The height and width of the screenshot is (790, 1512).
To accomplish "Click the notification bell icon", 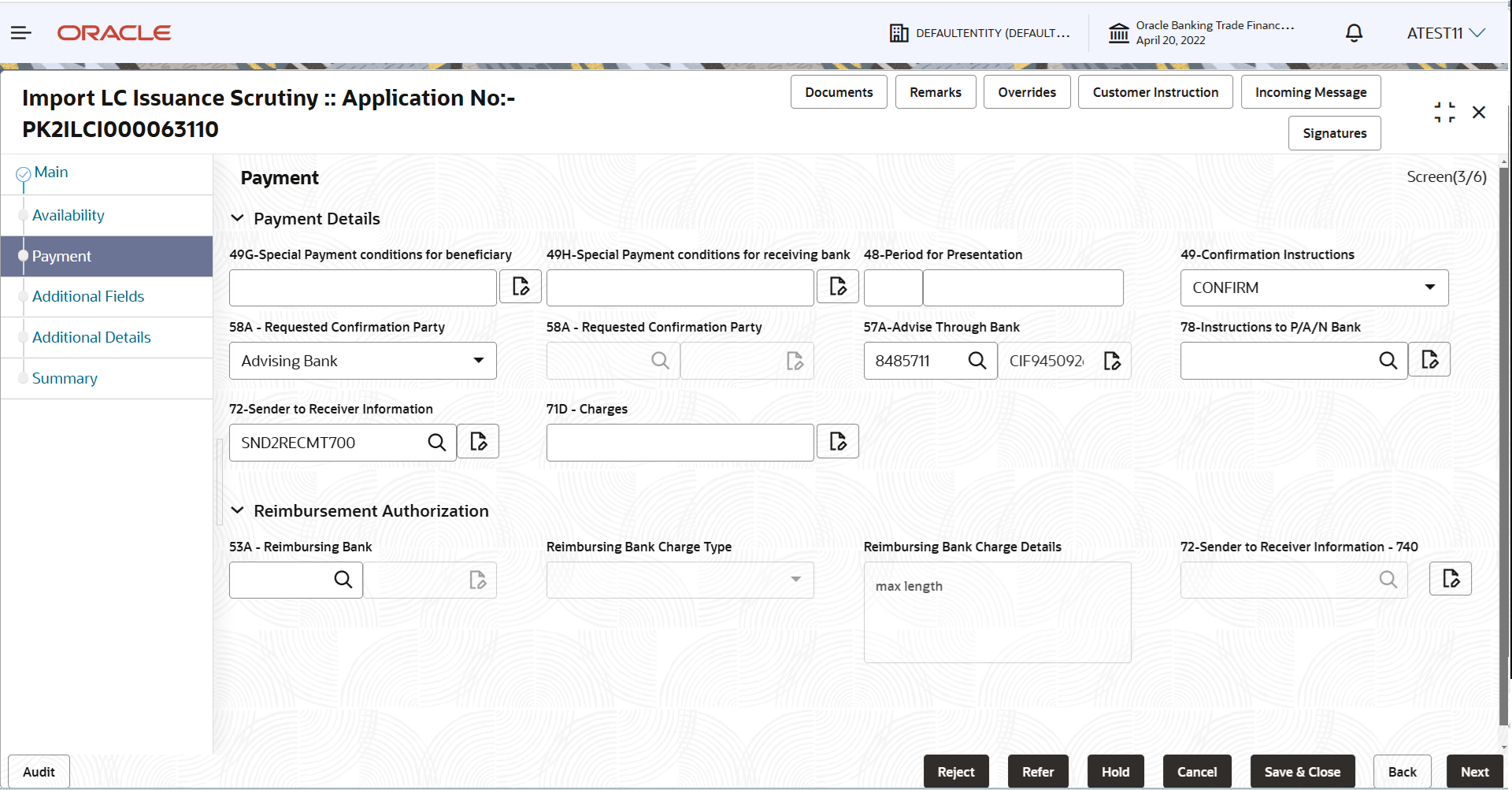I will pyautogui.click(x=1354, y=33).
